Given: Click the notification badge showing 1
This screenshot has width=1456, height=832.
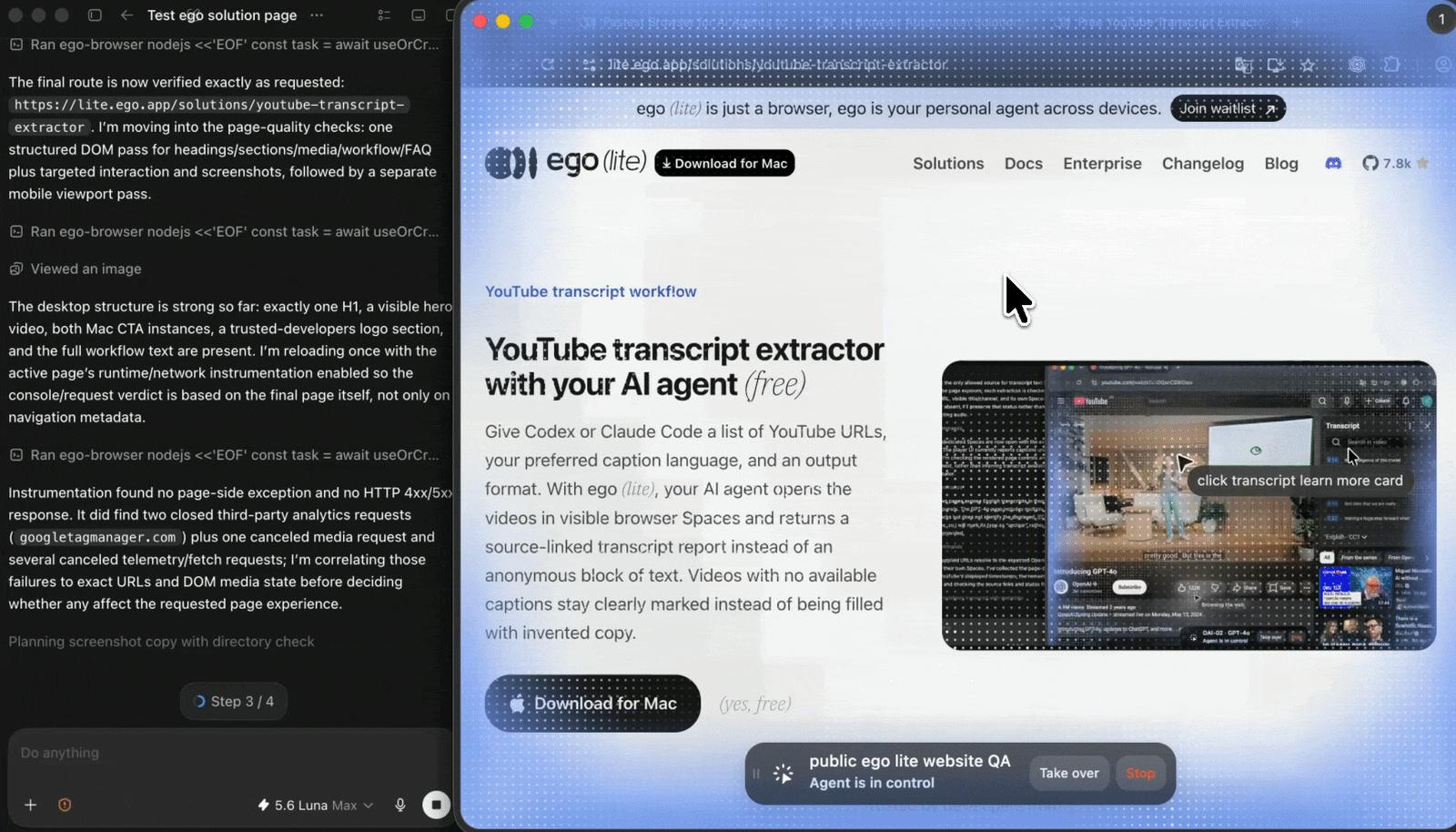Looking at the screenshot, I should coord(1441,19).
